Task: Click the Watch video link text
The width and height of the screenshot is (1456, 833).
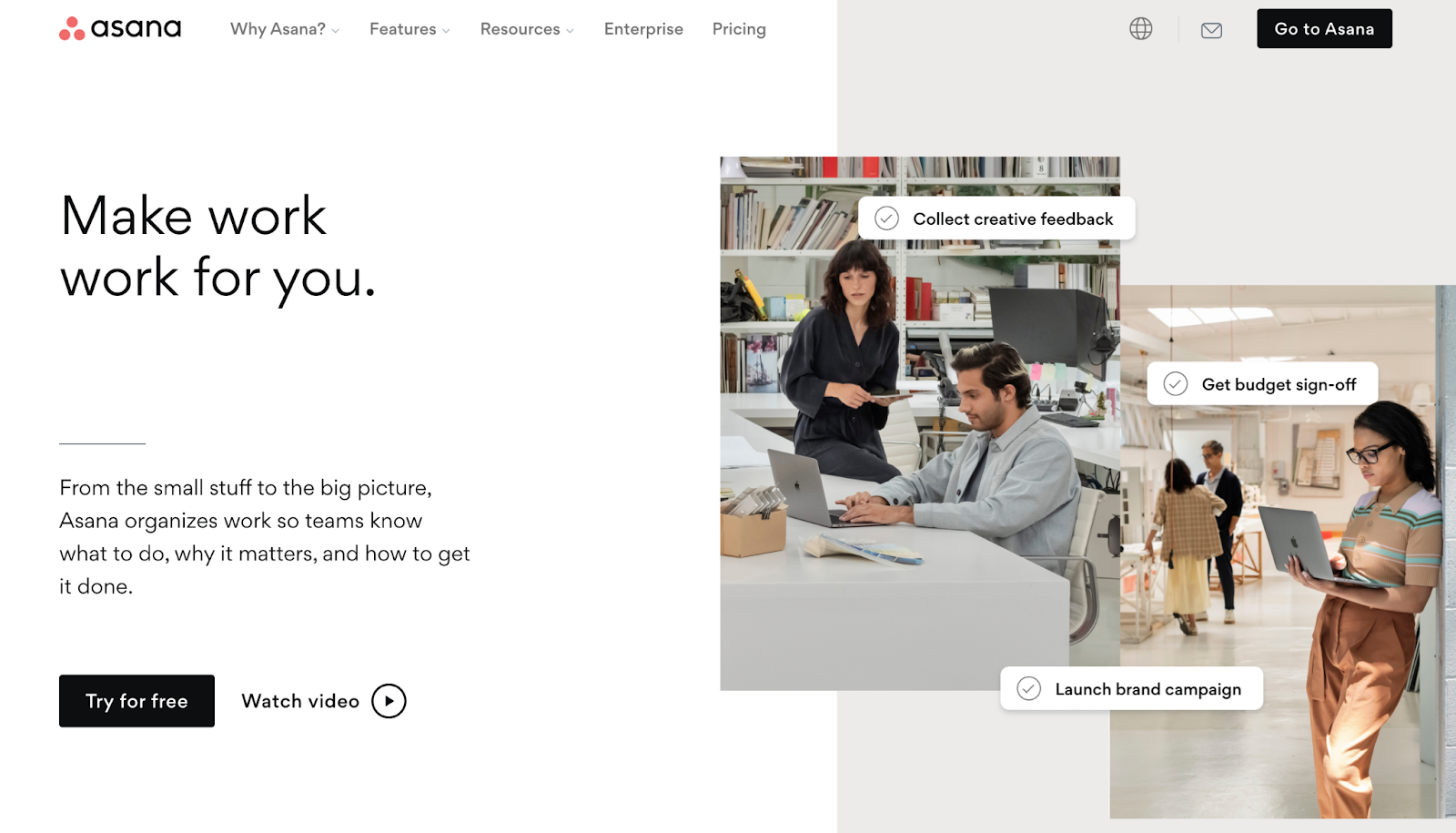Action: click(x=300, y=701)
